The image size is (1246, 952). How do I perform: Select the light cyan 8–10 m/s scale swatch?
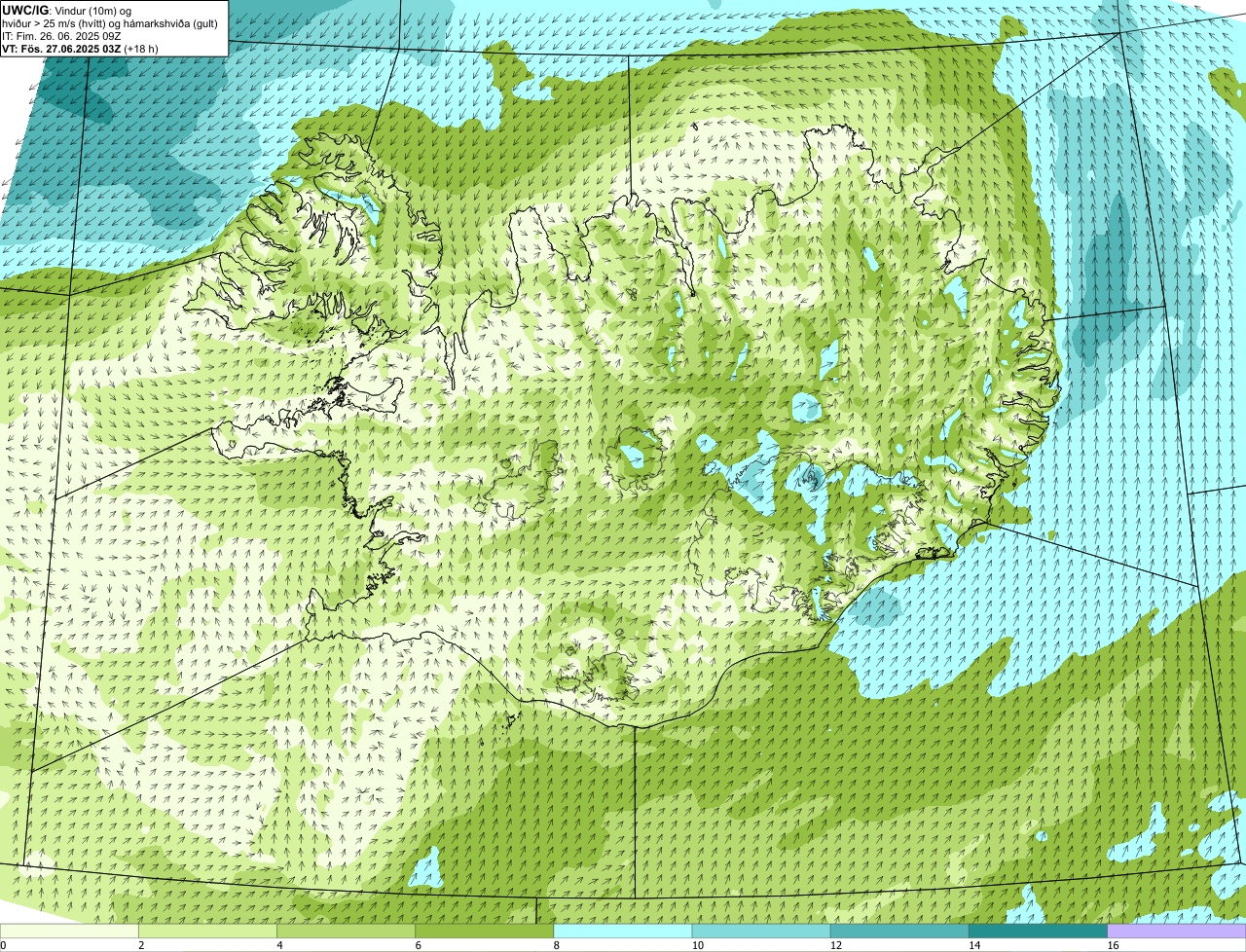pos(623,931)
